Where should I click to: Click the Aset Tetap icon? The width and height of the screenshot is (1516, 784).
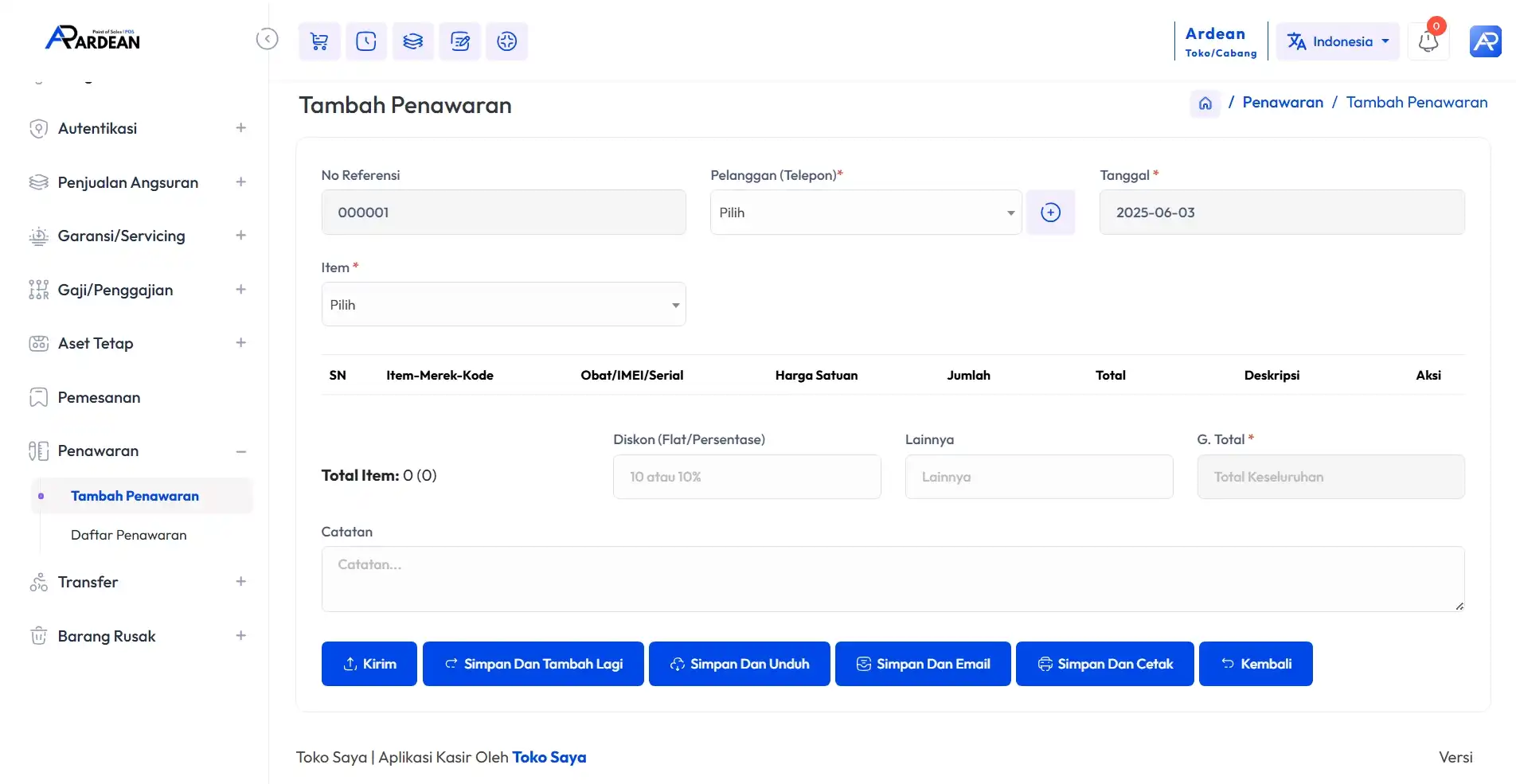(x=38, y=344)
